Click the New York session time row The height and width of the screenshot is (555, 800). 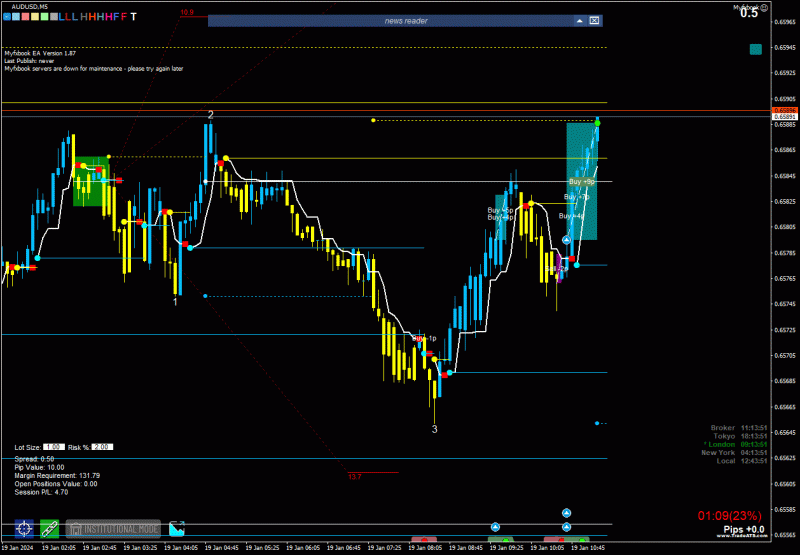click(735, 452)
